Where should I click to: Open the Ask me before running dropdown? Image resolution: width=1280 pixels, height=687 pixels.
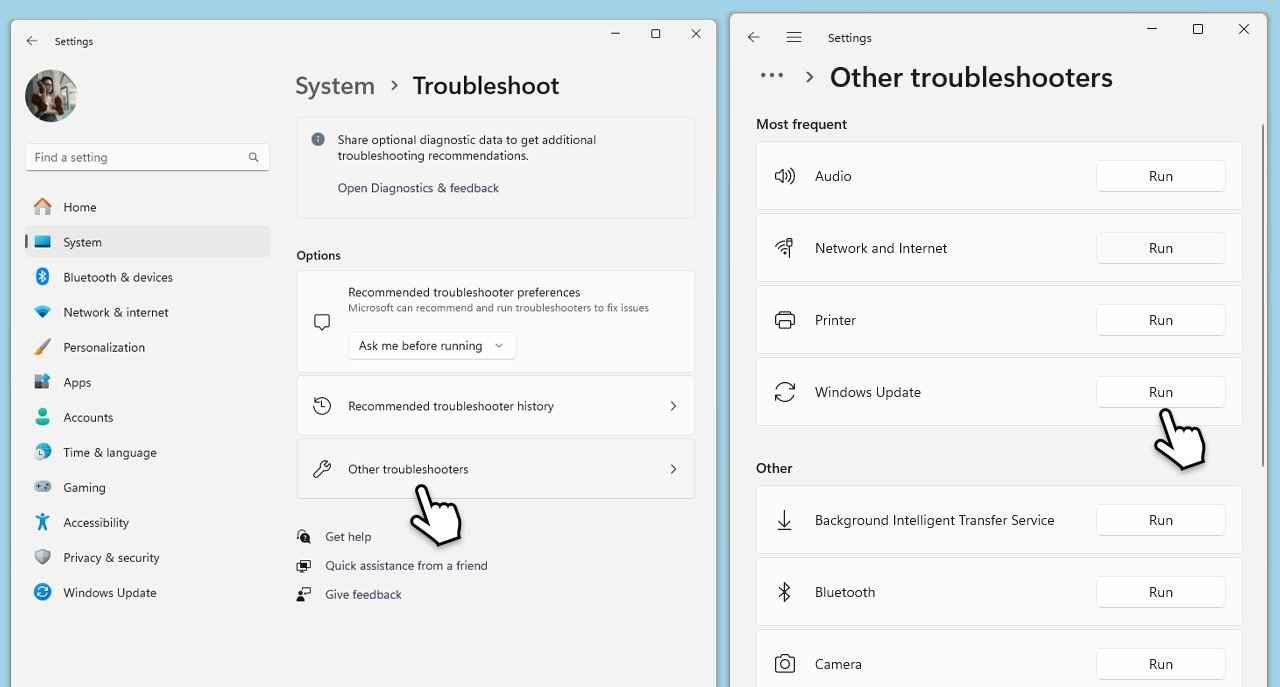point(432,346)
